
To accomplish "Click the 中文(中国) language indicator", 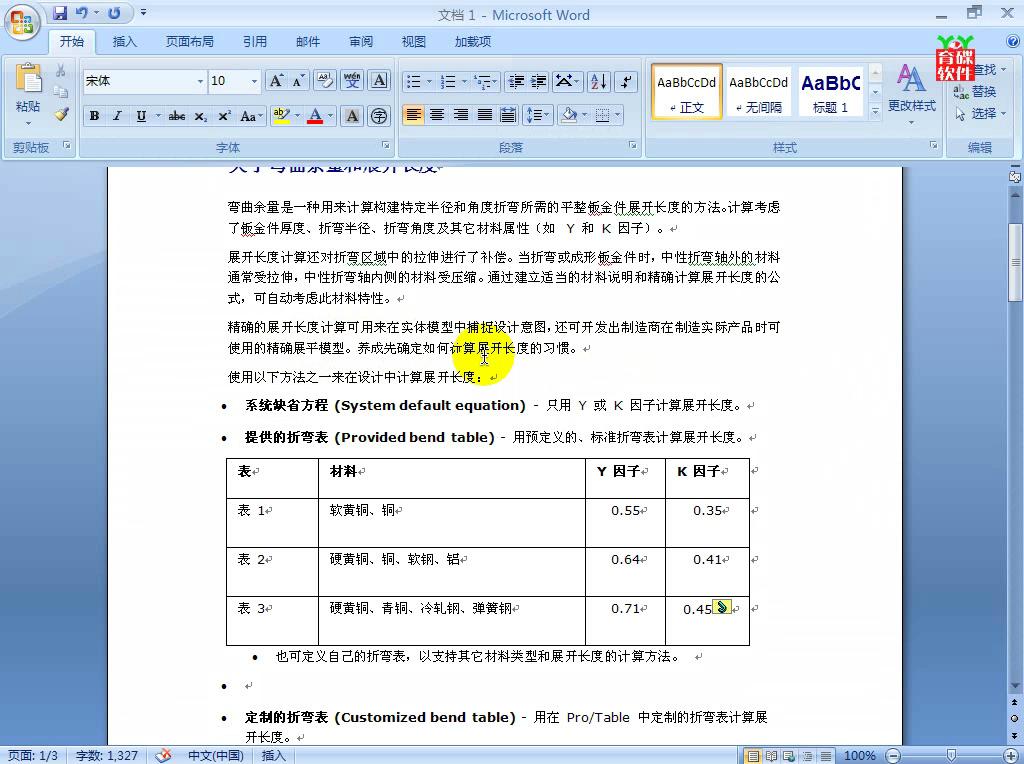I will pos(216,756).
